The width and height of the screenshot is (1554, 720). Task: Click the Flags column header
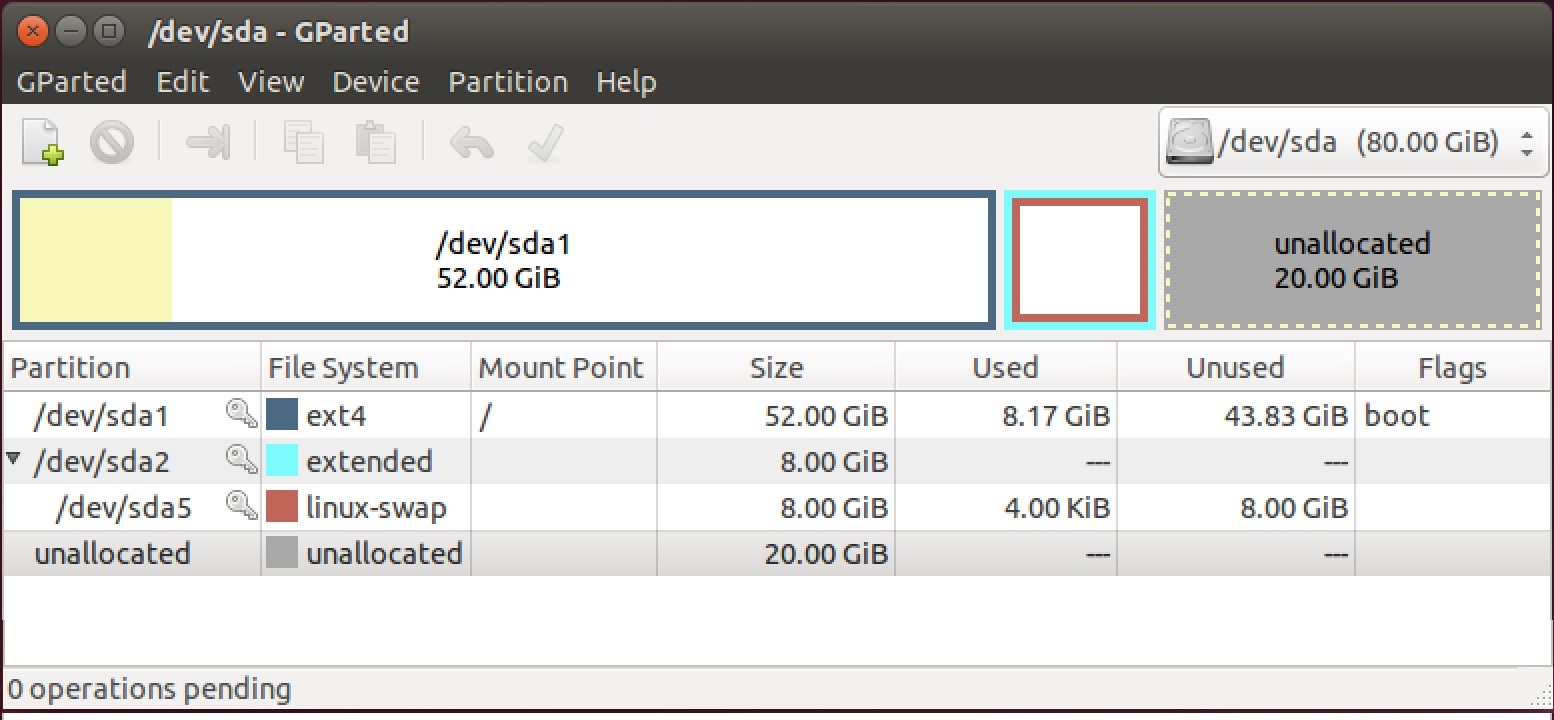1452,367
